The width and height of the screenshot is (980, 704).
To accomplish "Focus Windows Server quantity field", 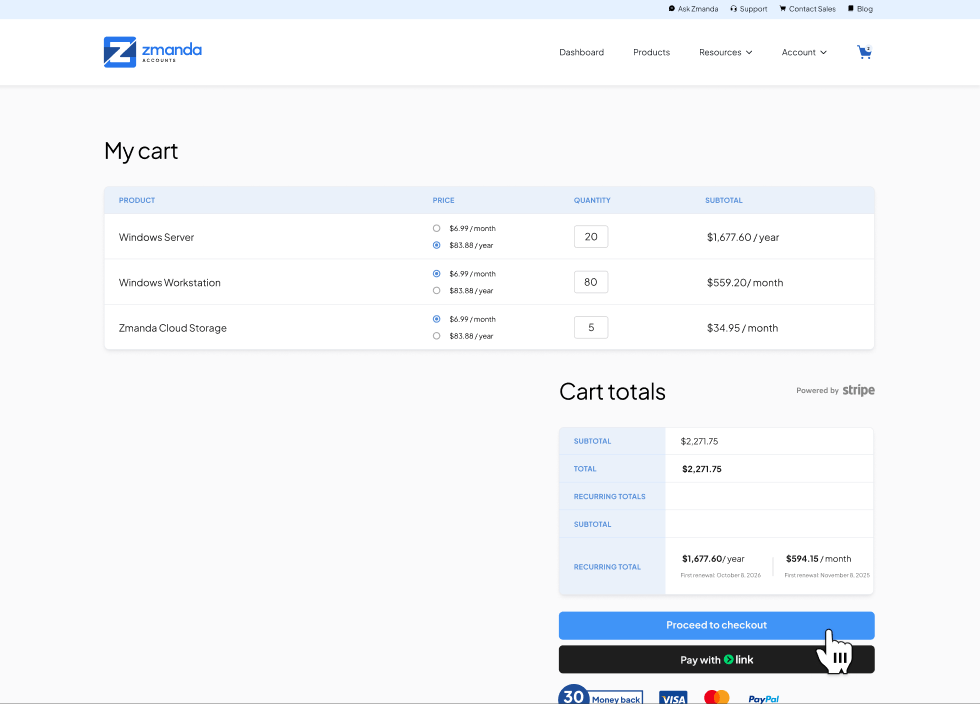I will point(591,236).
